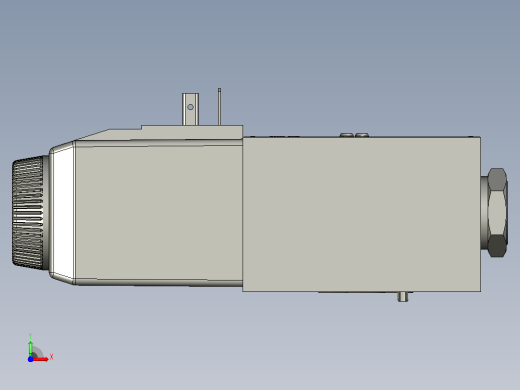Select the knurled adjustment knob on left end
Image resolution: width=520 pixels, height=390 pixels.
click(x=28, y=212)
